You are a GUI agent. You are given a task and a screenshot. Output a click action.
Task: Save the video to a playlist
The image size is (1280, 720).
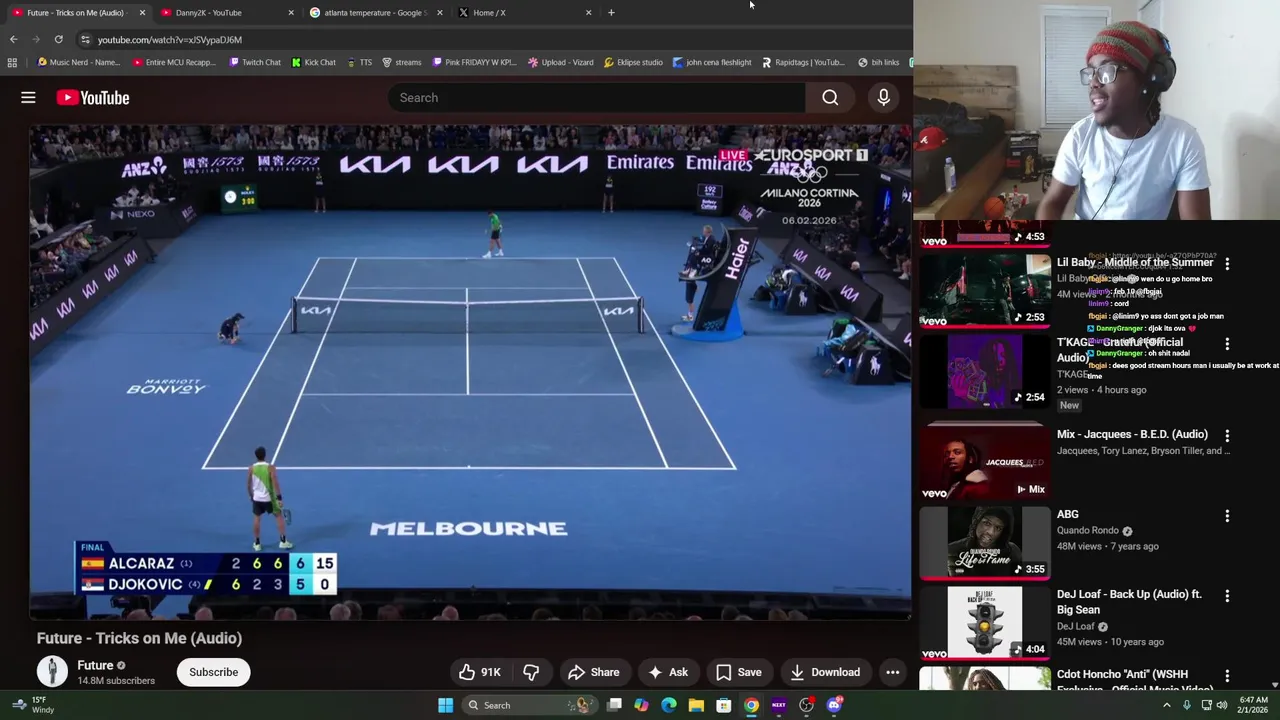tap(739, 672)
